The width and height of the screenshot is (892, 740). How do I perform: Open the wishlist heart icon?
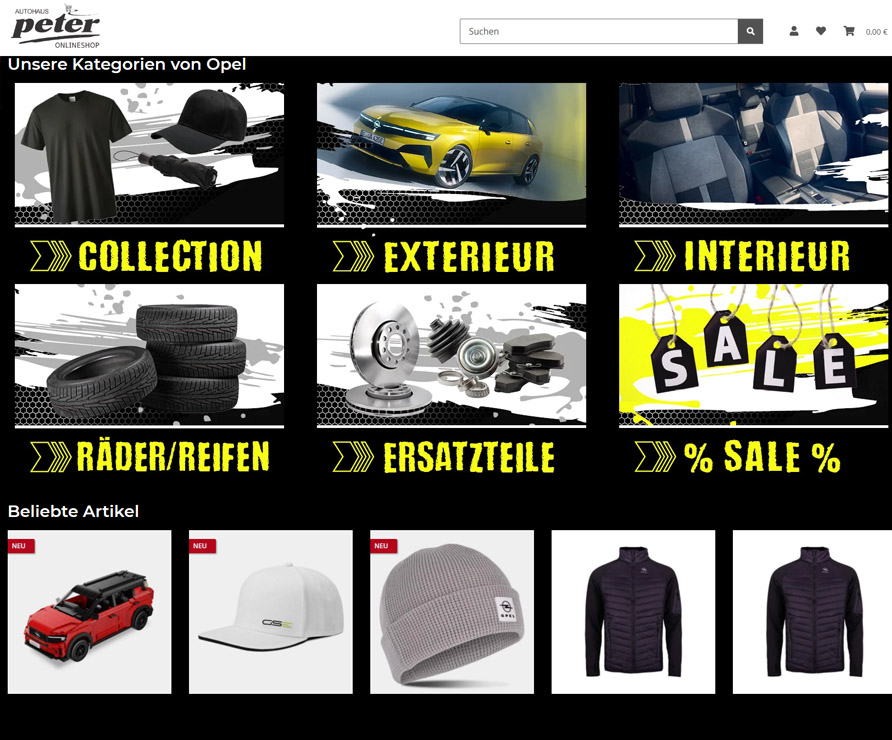(x=820, y=31)
